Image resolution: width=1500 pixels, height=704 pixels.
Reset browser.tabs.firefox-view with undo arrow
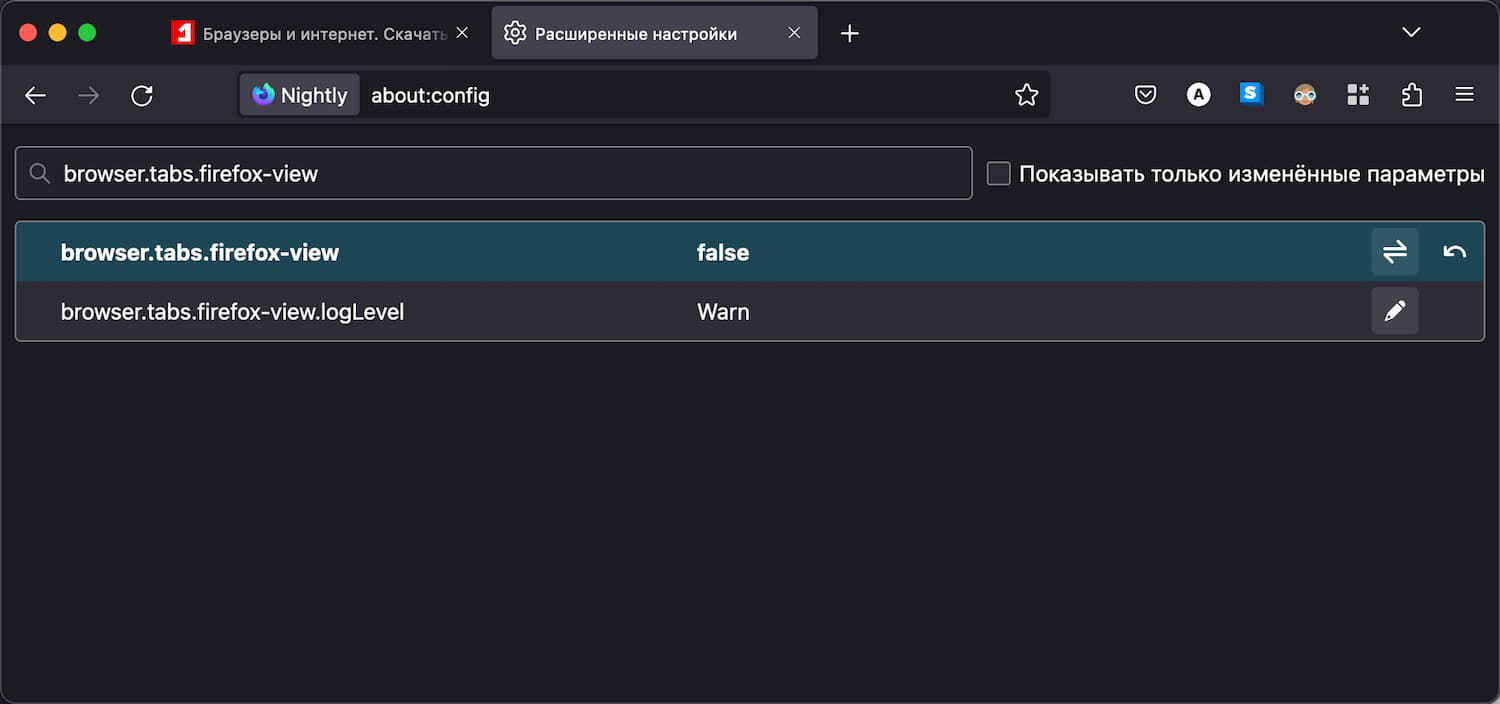tap(1454, 252)
